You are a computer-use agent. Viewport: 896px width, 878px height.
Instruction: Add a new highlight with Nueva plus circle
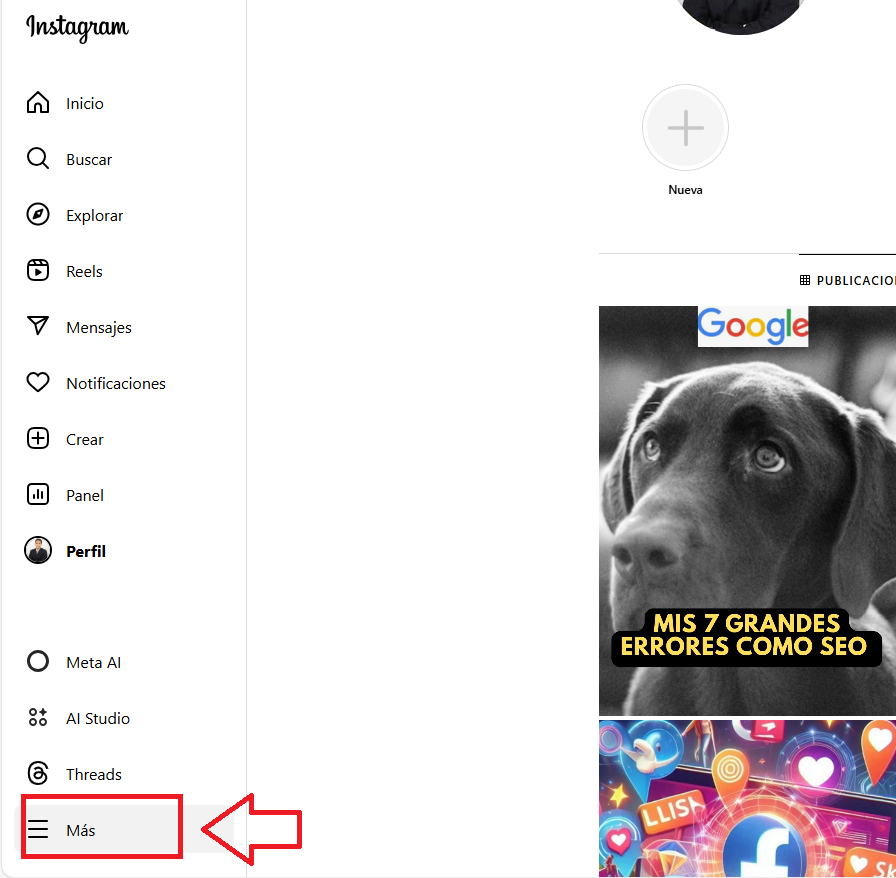pos(685,127)
